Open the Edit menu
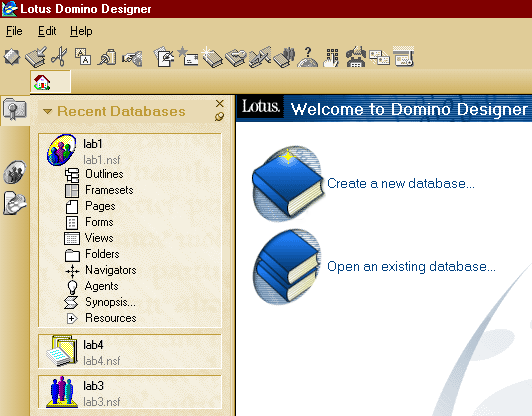Screen dimensions: 532x416 pyautogui.click(x=47, y=31)
